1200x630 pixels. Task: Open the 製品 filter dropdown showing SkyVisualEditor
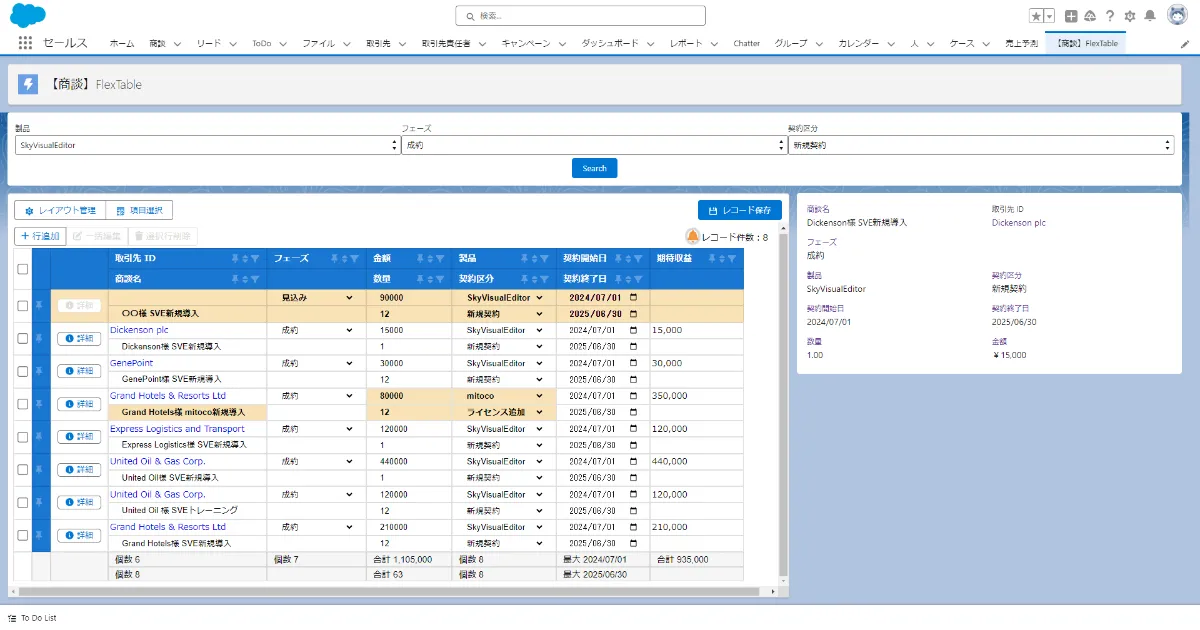click(207, 145)
